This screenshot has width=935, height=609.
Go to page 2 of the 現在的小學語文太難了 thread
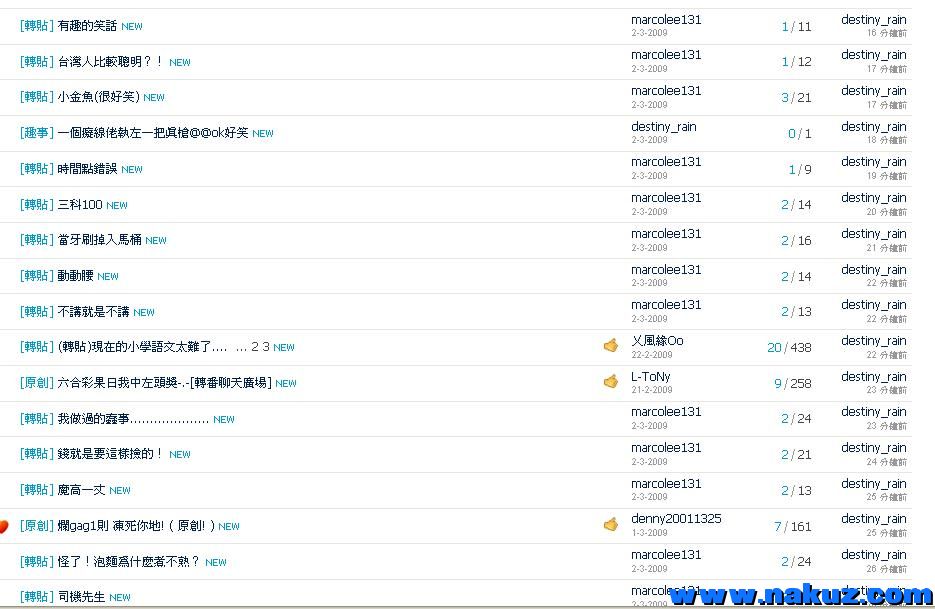255,347
